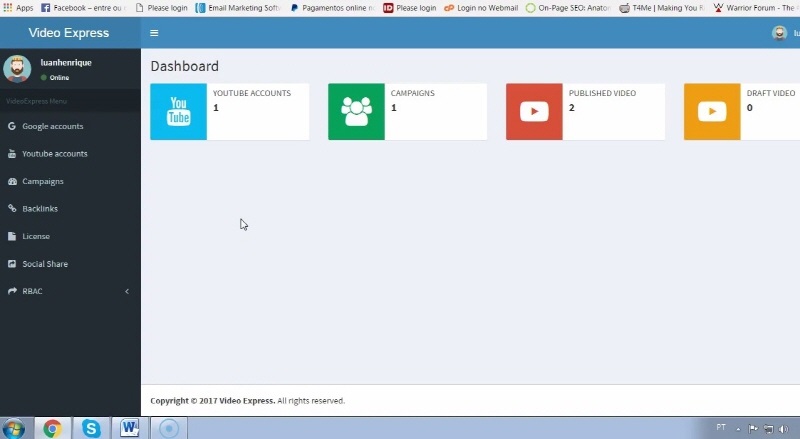This screenshot has height=439, width=800.
Task: Click the DRAFT VIDEO stat label
Action: pyautogui.click(x=771, y=93)
